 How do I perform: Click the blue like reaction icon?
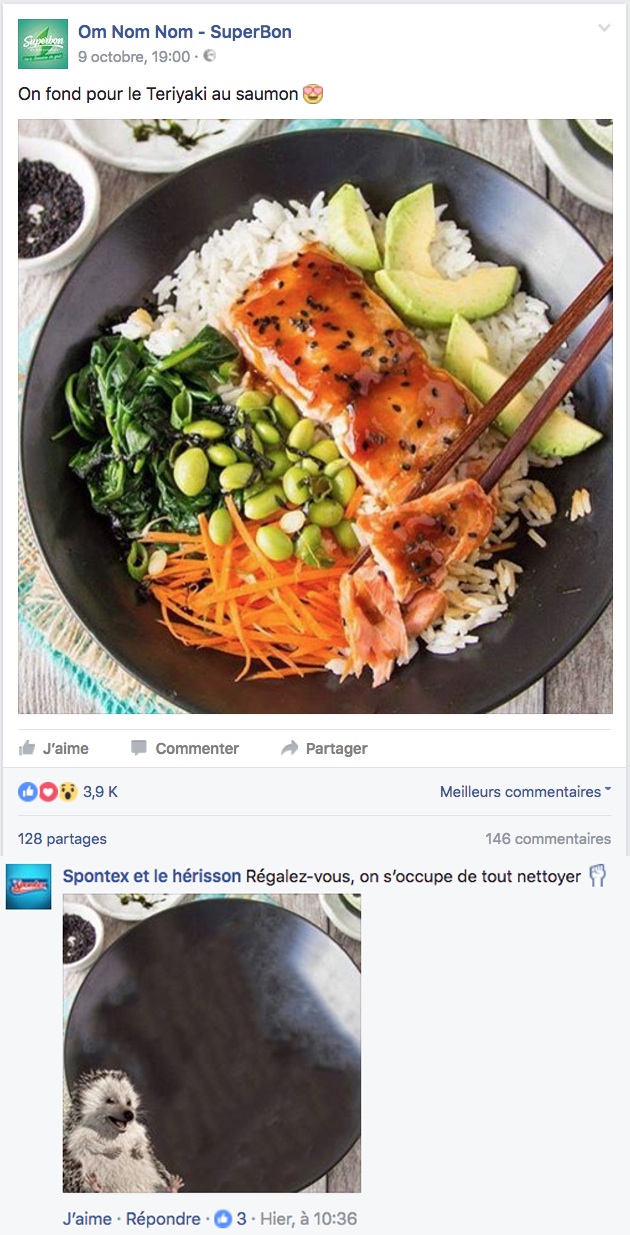[28, 792]
